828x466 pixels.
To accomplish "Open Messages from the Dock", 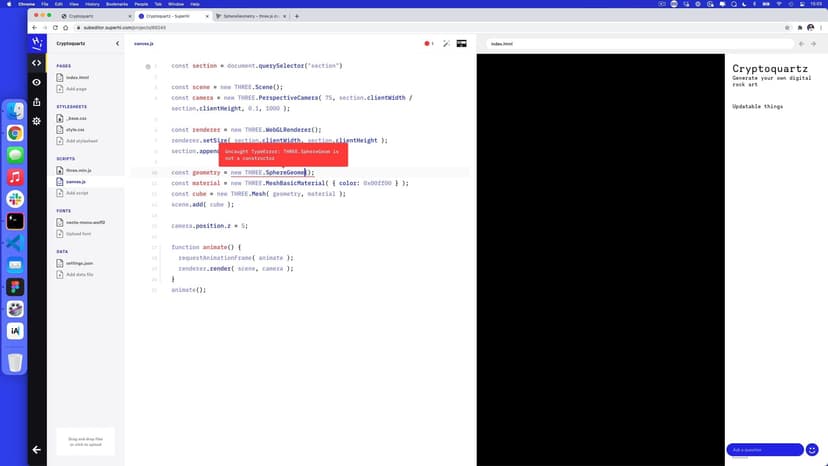I will 15,155.
